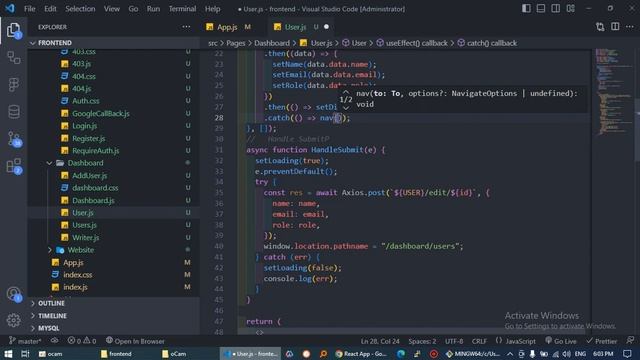
Task: Open the Accounts icon in activity bar
Action: (13, 293)
